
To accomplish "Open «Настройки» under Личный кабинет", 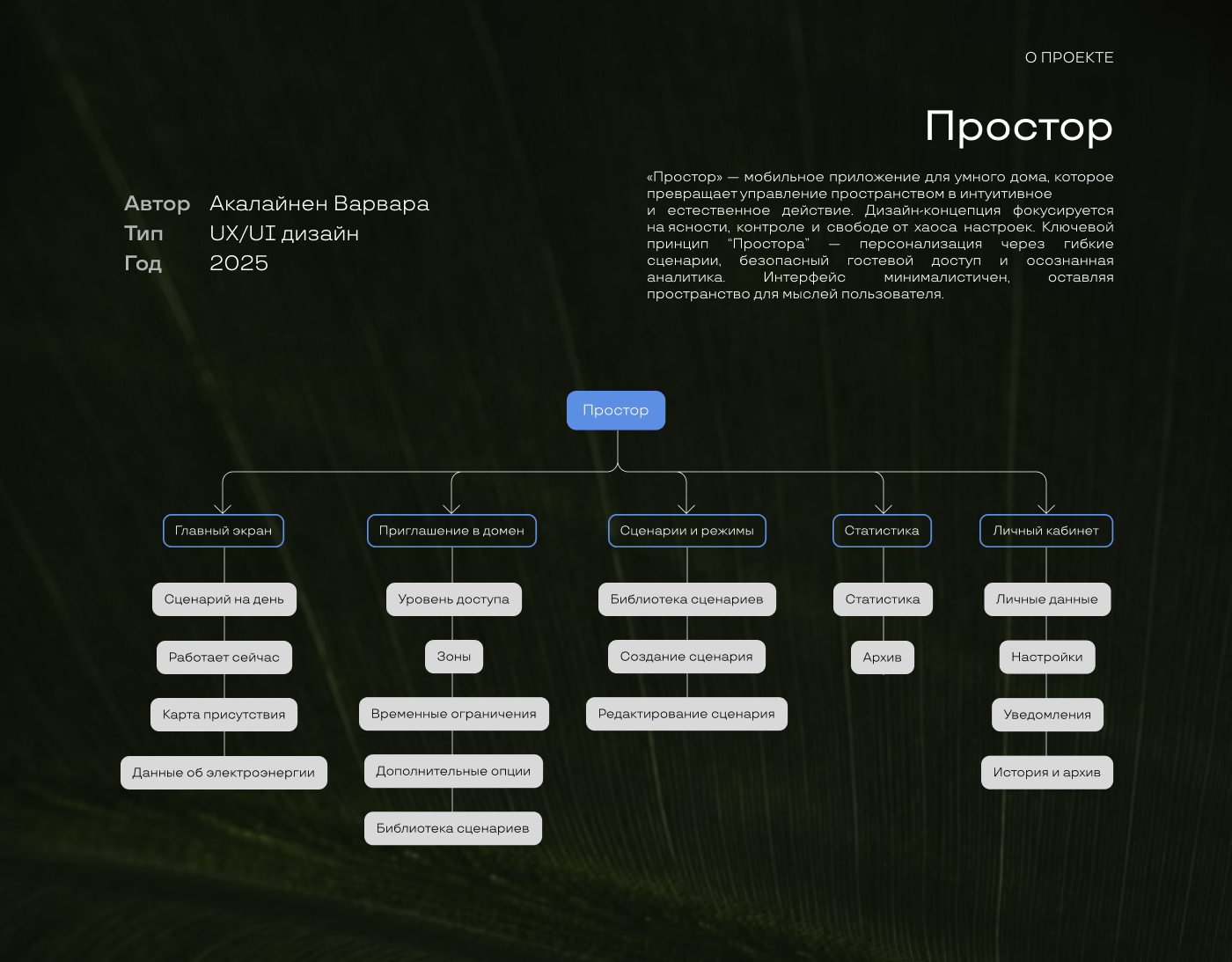I will [1047, 657].
